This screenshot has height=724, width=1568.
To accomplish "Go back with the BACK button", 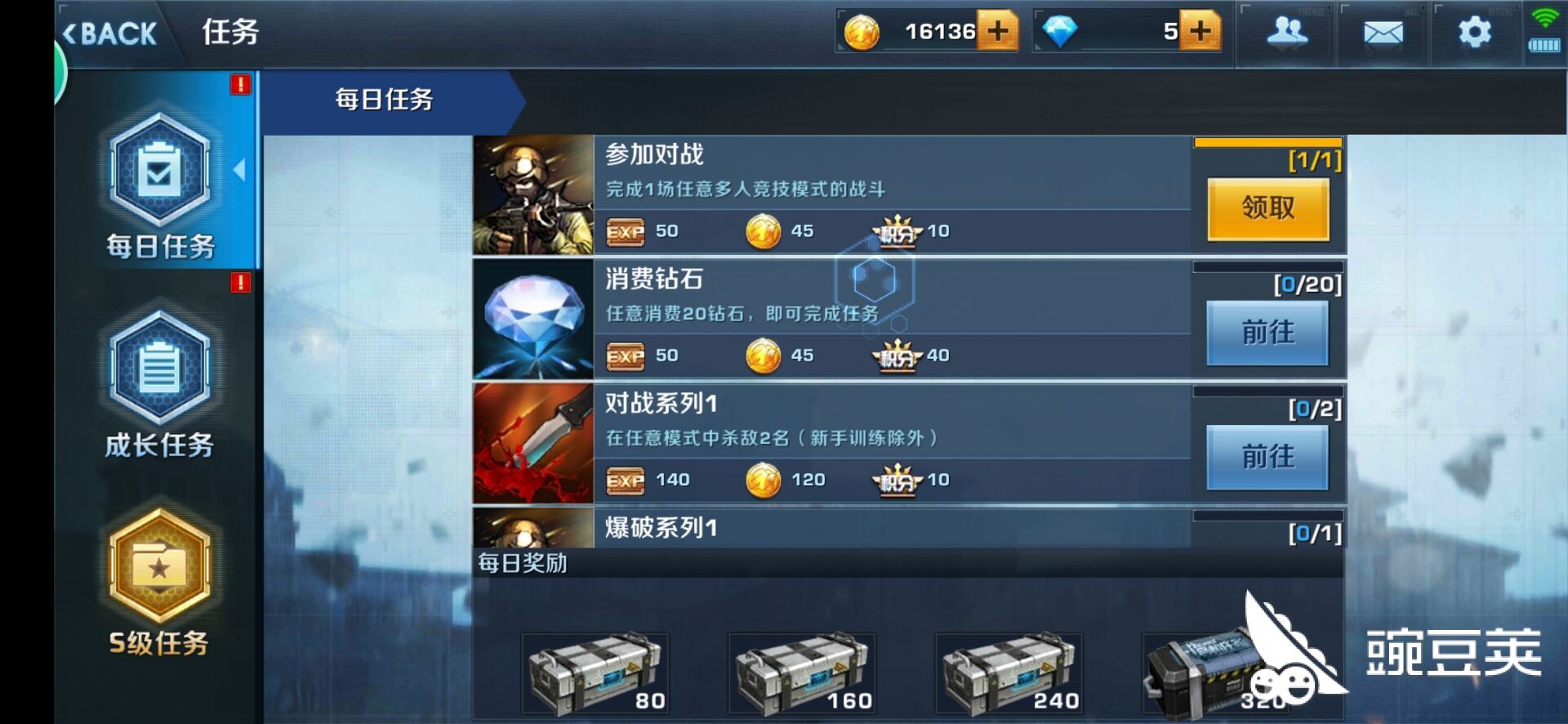I will click(109, 34).
